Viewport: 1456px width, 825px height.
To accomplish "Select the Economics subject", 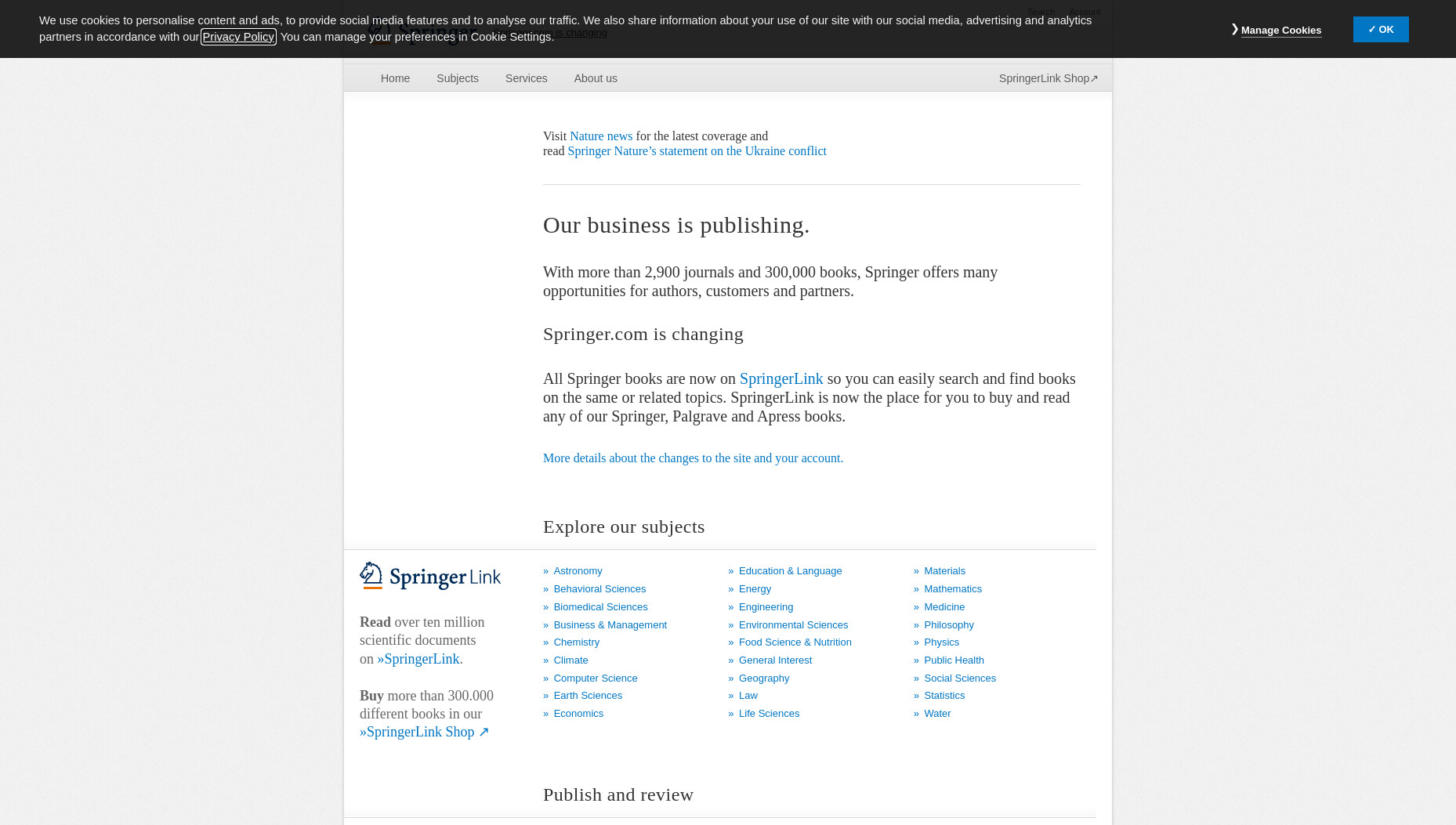I will 578,714.
